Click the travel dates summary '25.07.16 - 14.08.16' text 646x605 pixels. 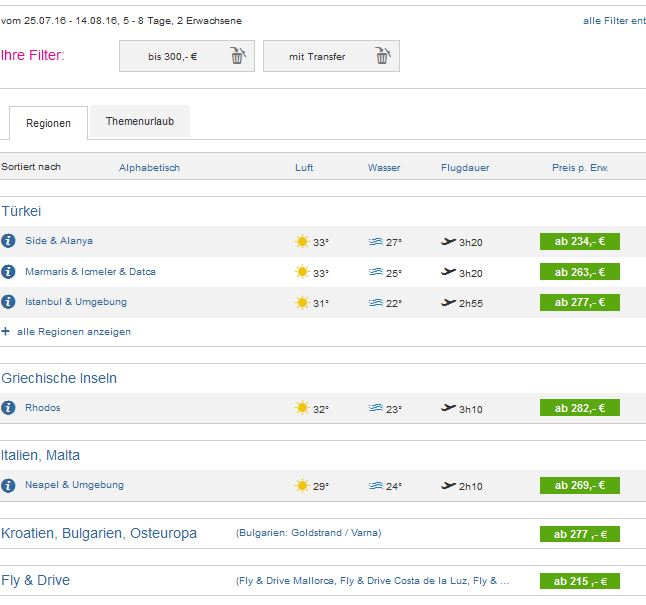pos(70,21)
